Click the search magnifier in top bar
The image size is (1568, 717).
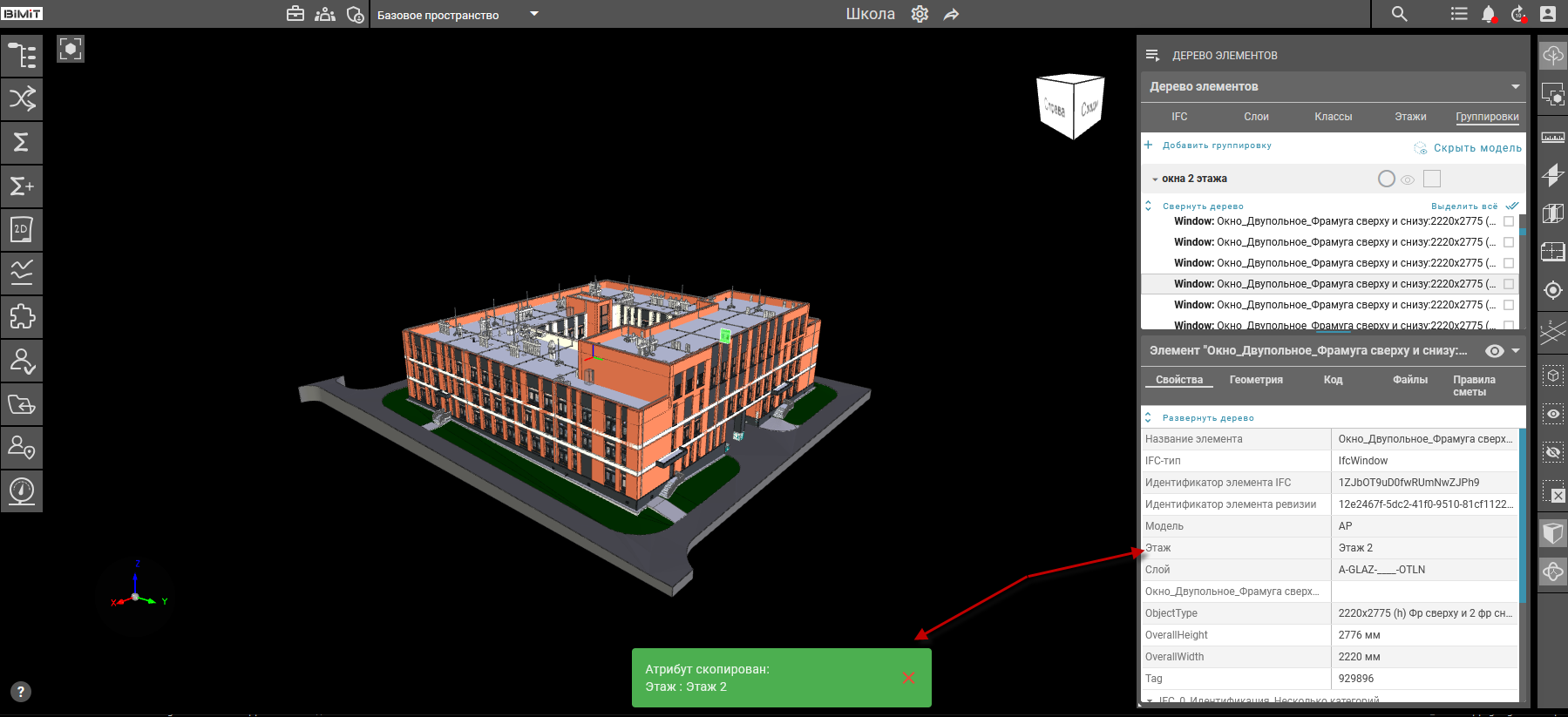1399,14
